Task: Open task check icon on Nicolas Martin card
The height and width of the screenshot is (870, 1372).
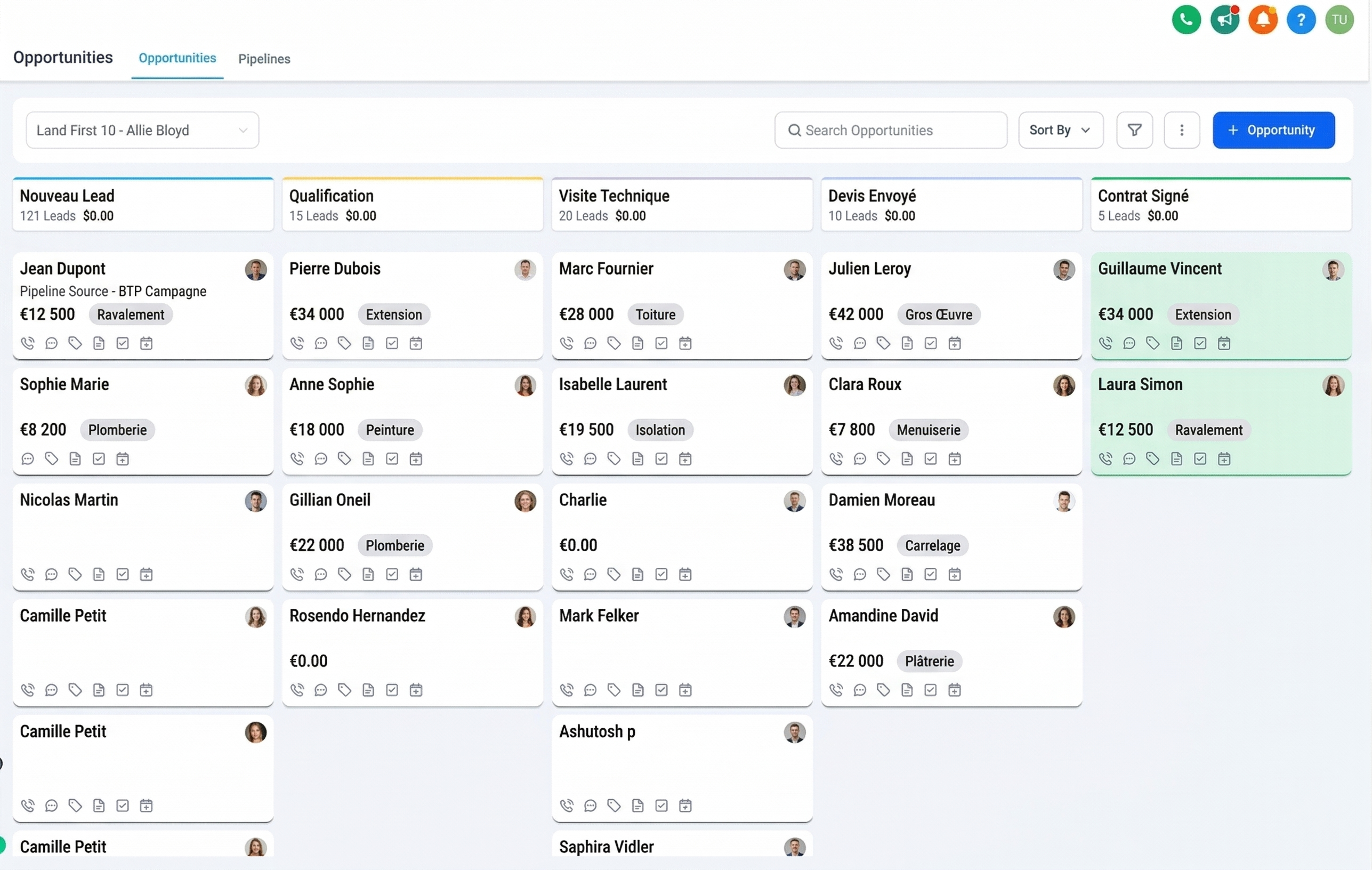Action: pos(123,574)
